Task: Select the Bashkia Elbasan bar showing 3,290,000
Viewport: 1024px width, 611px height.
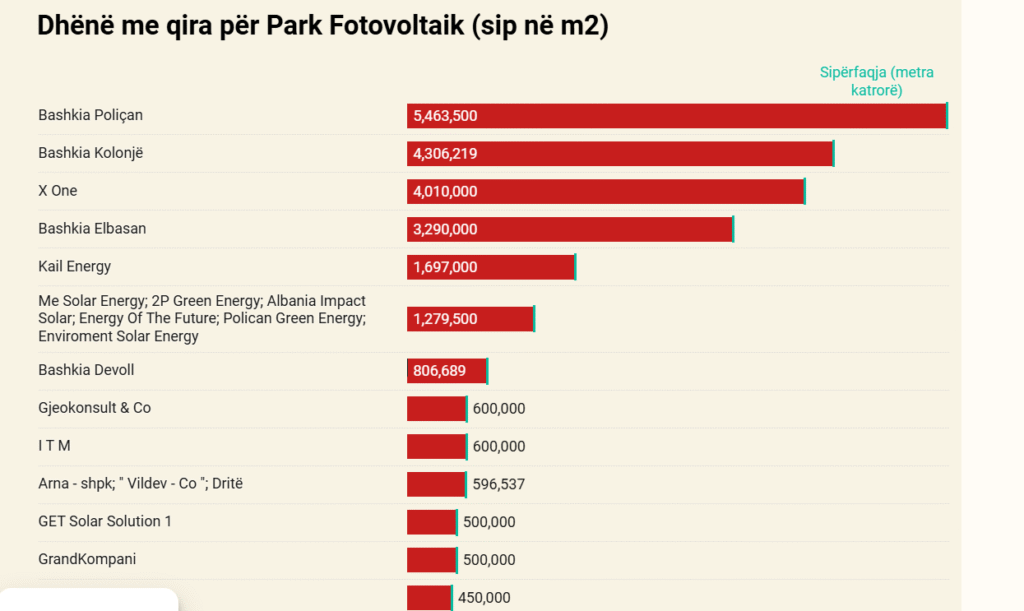Action: coord(570,229)
